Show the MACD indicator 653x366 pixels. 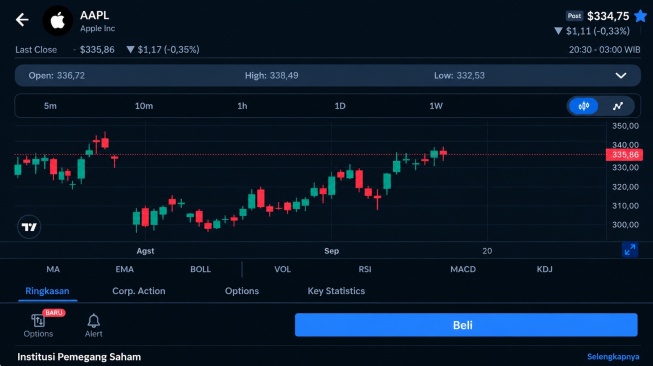click(463, 269)
